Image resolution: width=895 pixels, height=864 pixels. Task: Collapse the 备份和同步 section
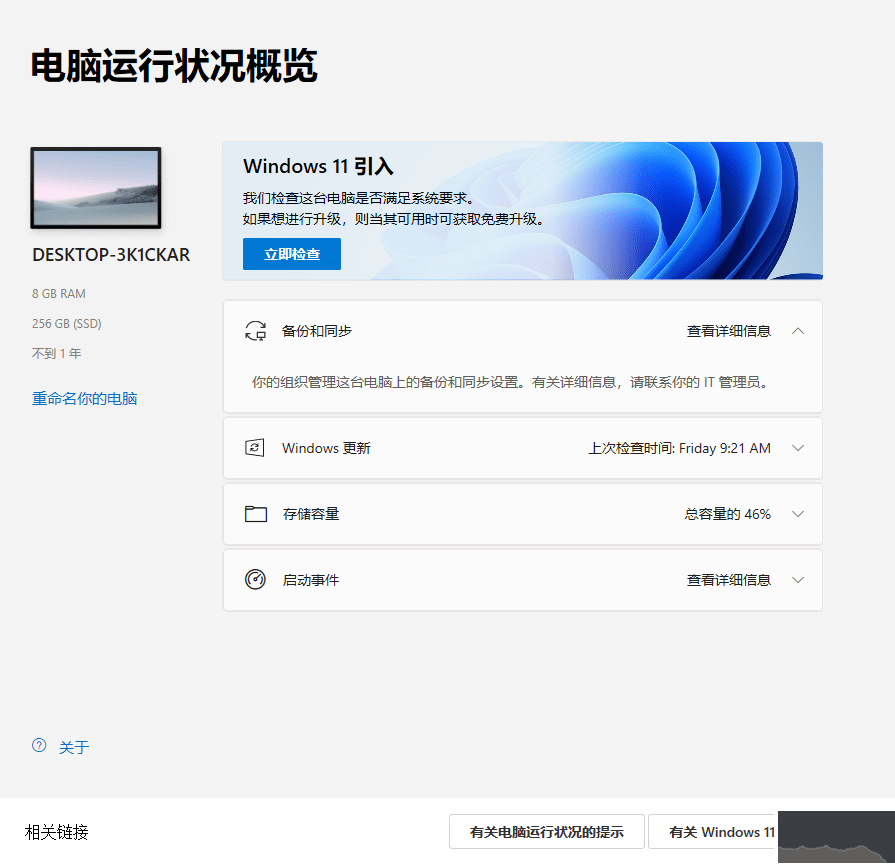point(797,330)
